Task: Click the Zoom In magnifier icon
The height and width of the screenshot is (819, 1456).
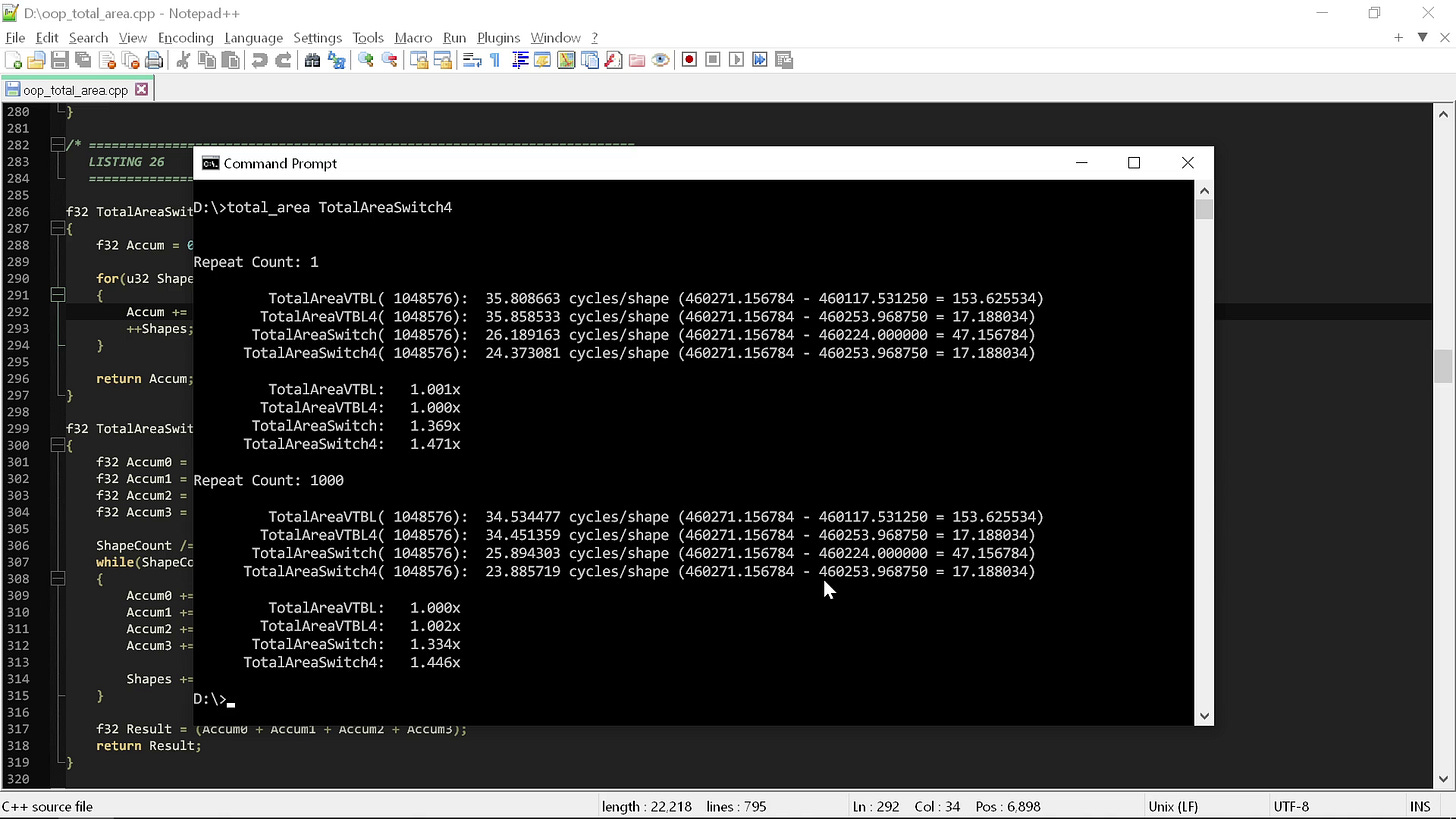Action: (x=365, y=60)
